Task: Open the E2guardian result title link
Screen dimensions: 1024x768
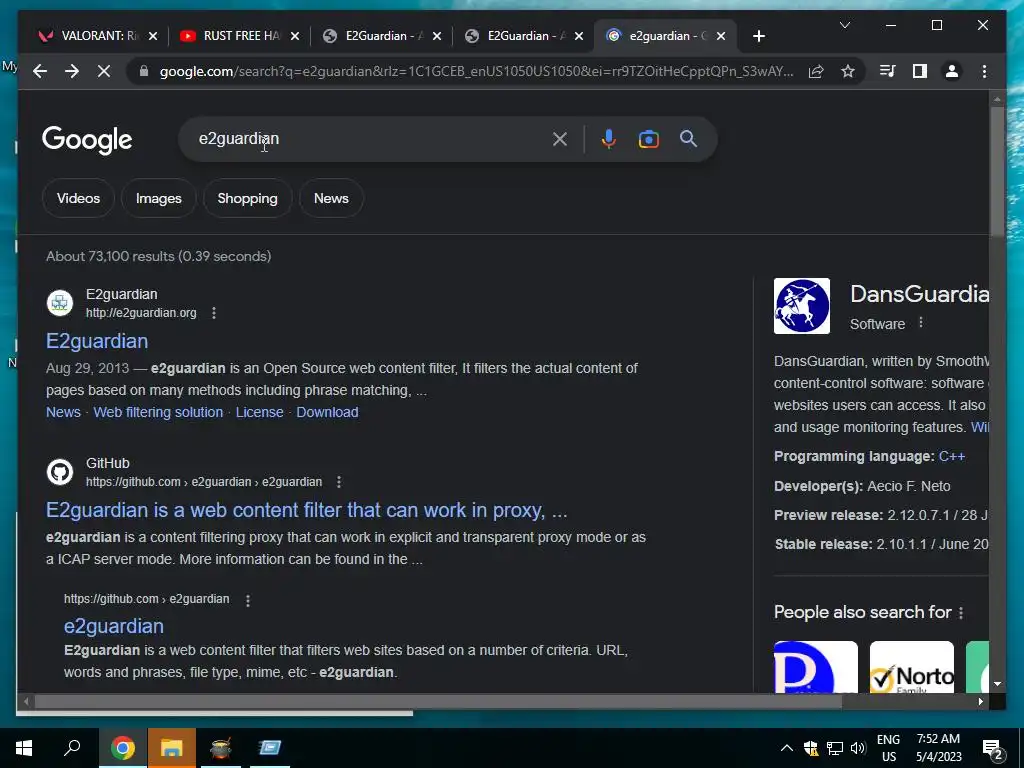Action: pyautogui.click(x=97, y=341)
